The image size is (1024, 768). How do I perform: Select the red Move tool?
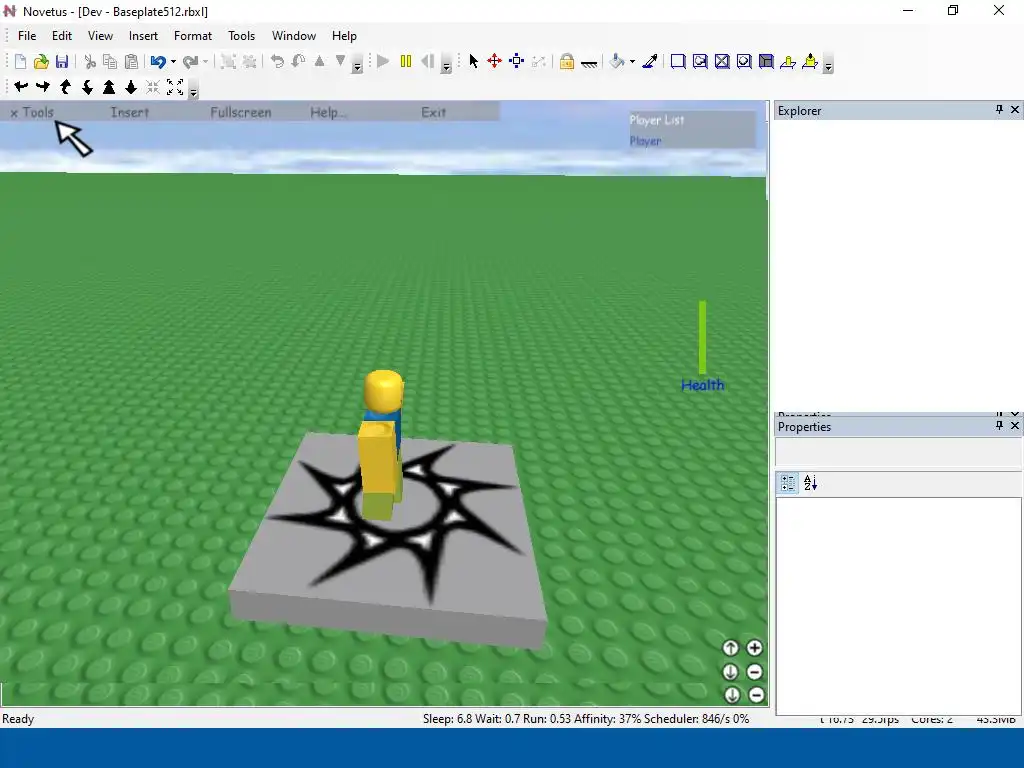pyautogui.click(x=494, y=61)
